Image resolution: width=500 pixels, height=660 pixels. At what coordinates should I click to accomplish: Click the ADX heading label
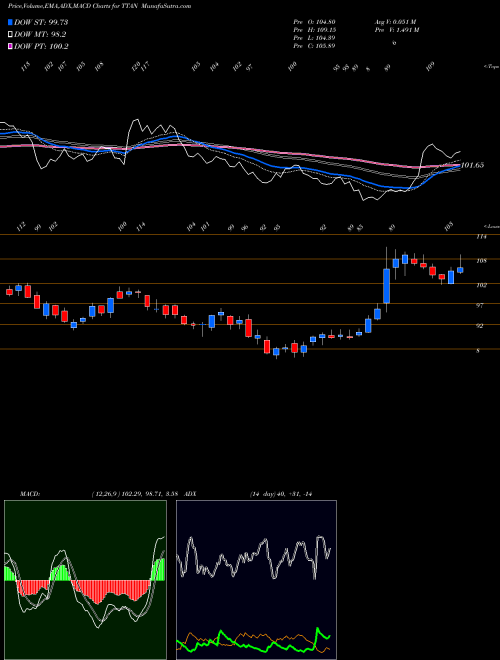[190, 494]
